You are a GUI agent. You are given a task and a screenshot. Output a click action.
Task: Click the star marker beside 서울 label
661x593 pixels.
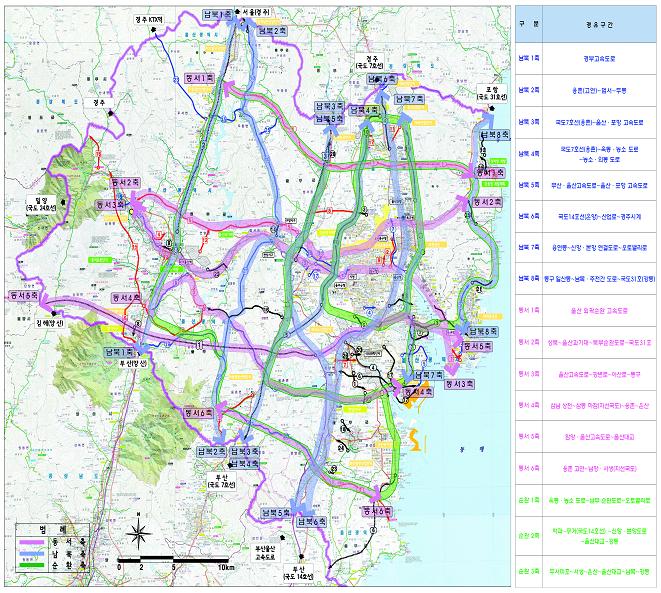point(237,13)
